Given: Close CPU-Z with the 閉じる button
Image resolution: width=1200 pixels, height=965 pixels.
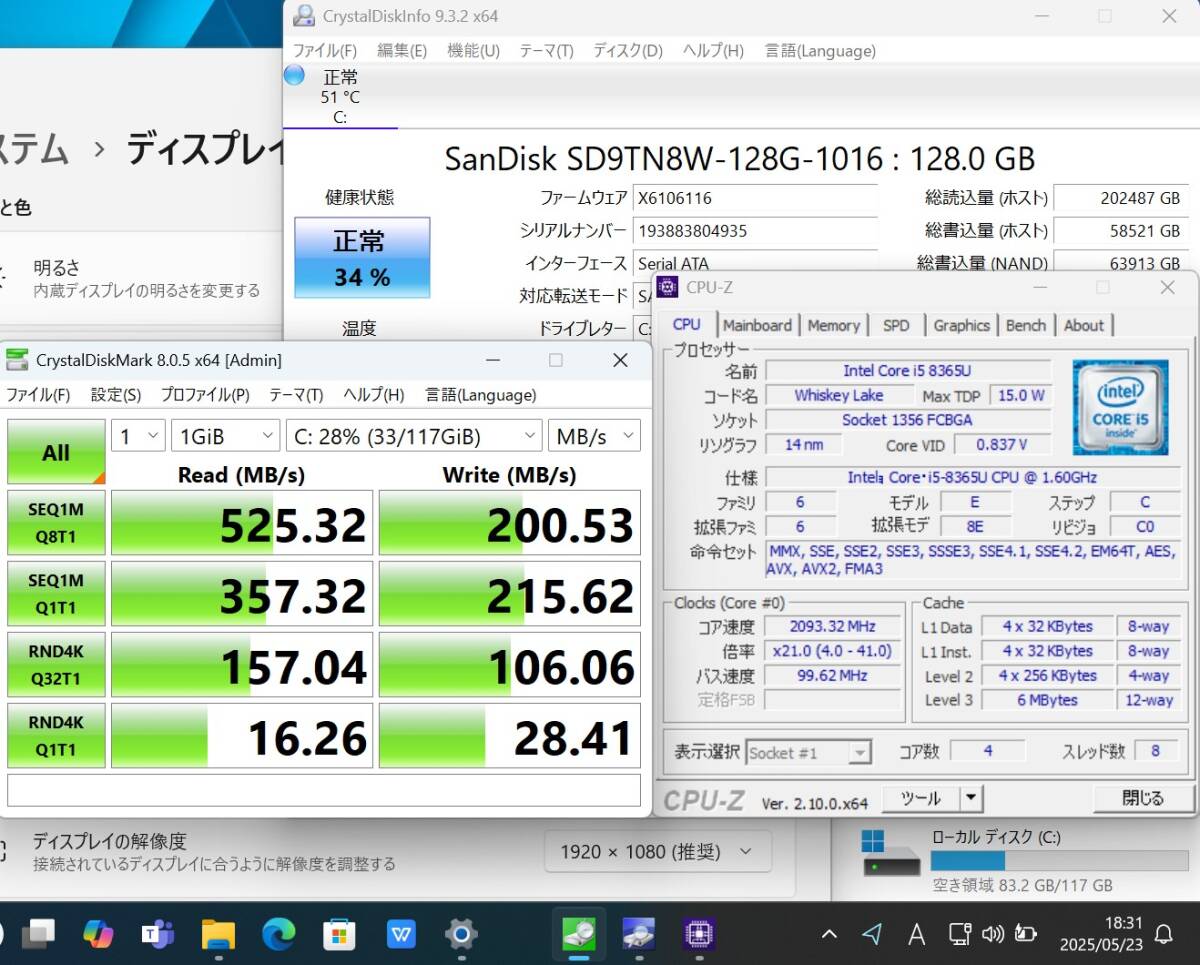Looking at the screenshot, I should [1143, 798].
